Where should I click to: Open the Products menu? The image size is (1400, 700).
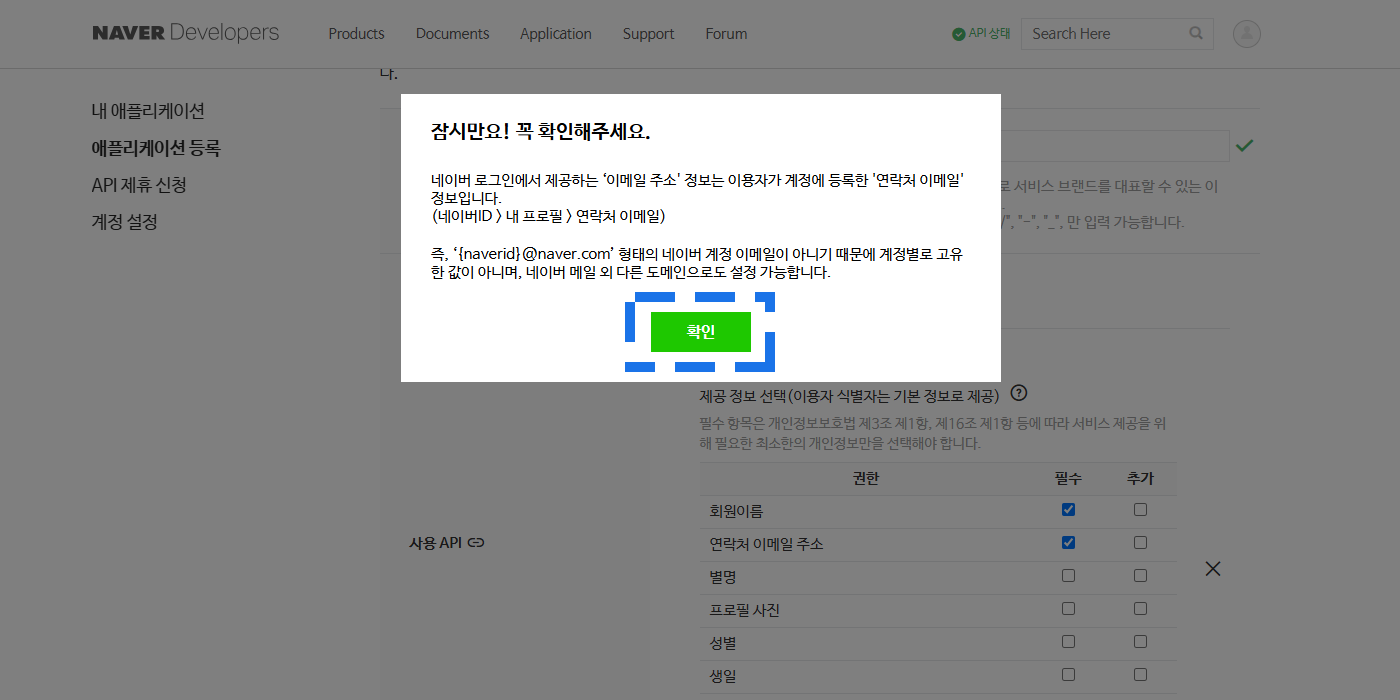click(356, 33)
